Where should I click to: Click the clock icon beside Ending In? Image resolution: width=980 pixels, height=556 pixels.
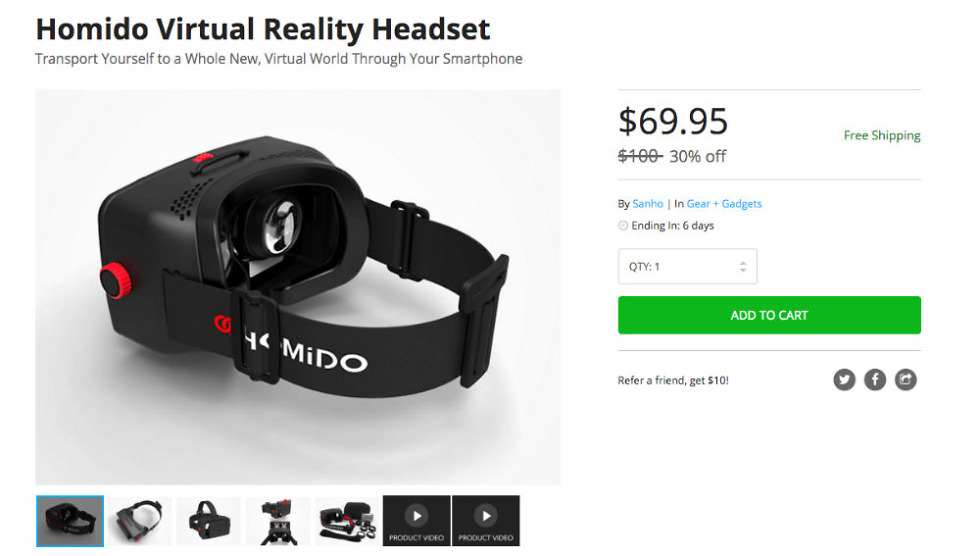click(623, 226)
